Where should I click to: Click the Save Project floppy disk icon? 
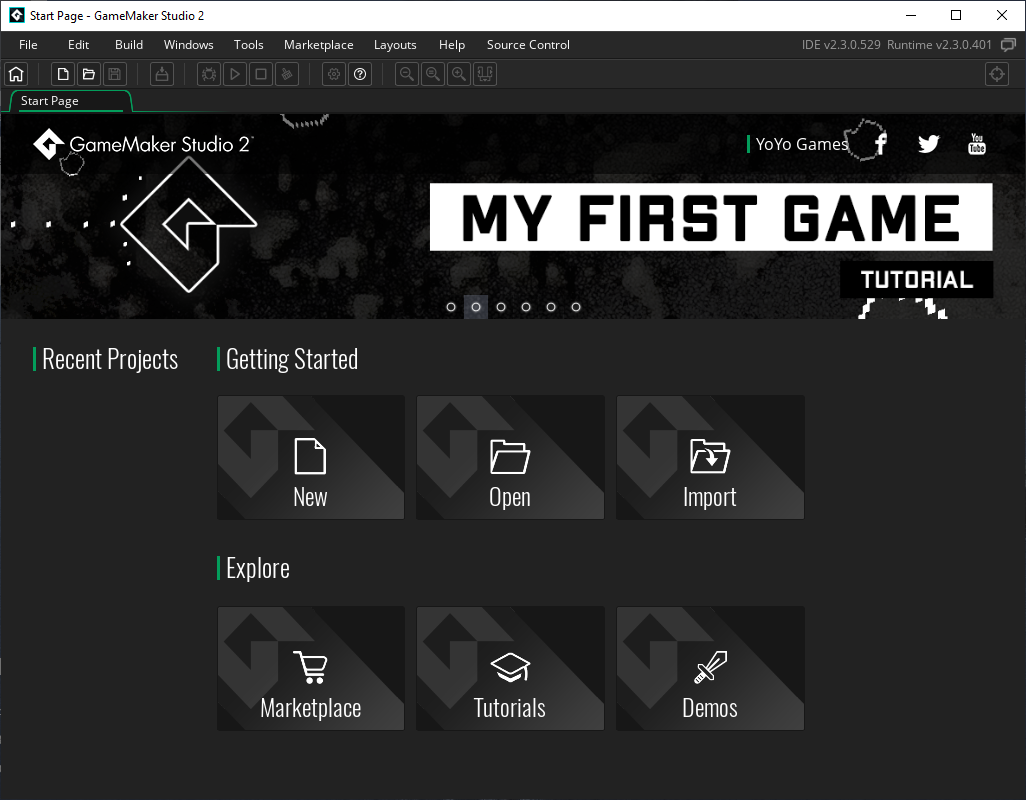(x=115, y=74)
